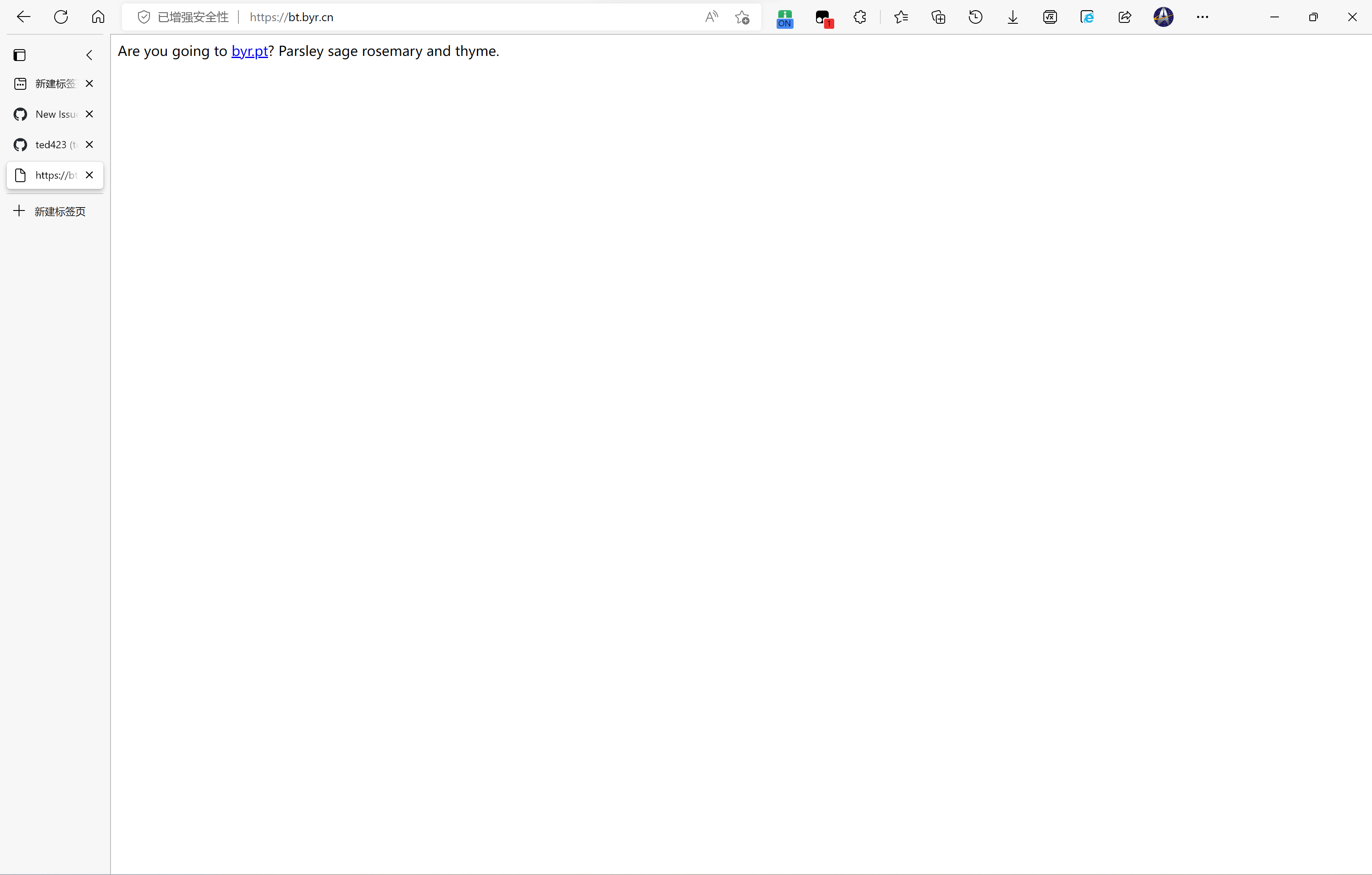Image resolution: width=1372 pixels, height=875 pixels.
Task: Open the Settings and more ellipsis menu
Action: (x=1202, y=17)
